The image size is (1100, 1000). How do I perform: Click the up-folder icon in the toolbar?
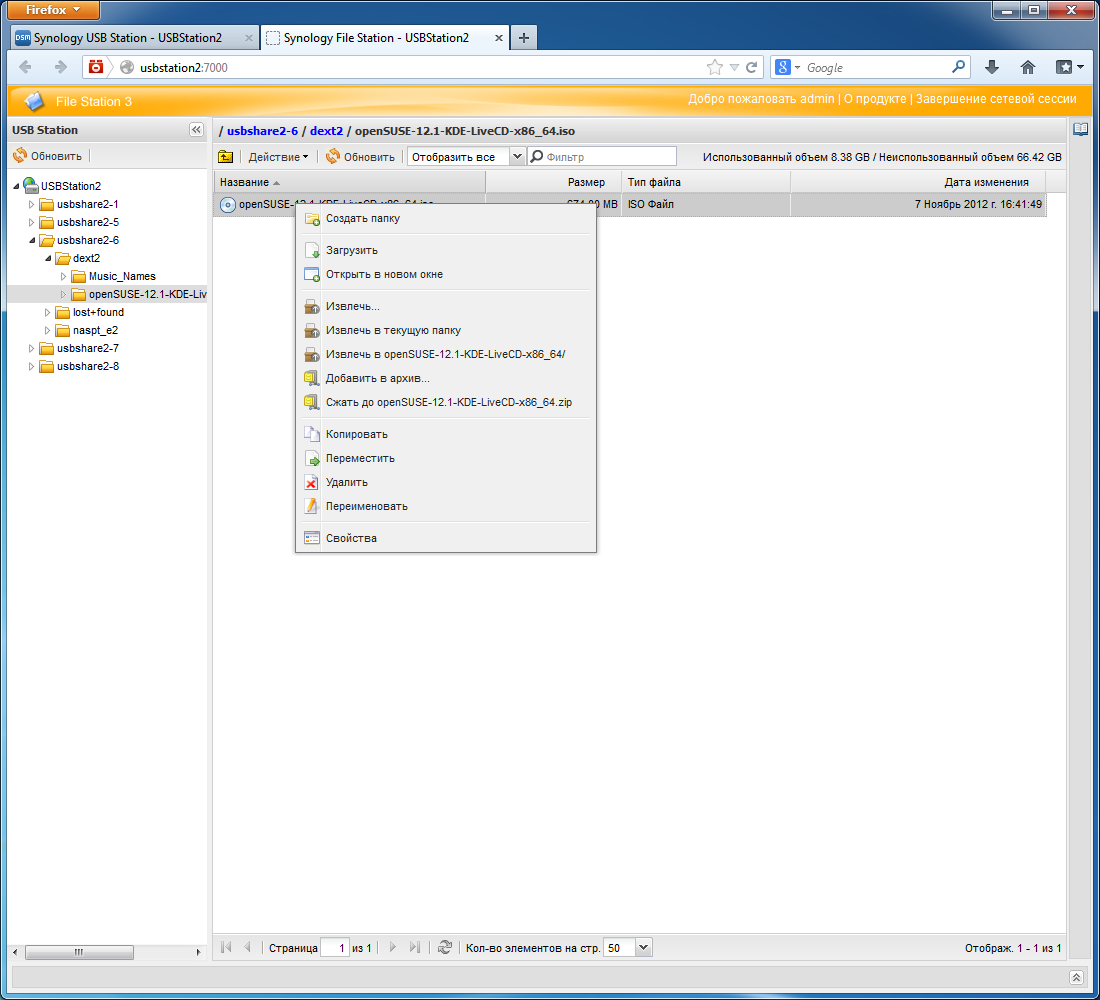pyautogui.click(x=225, y=156)
